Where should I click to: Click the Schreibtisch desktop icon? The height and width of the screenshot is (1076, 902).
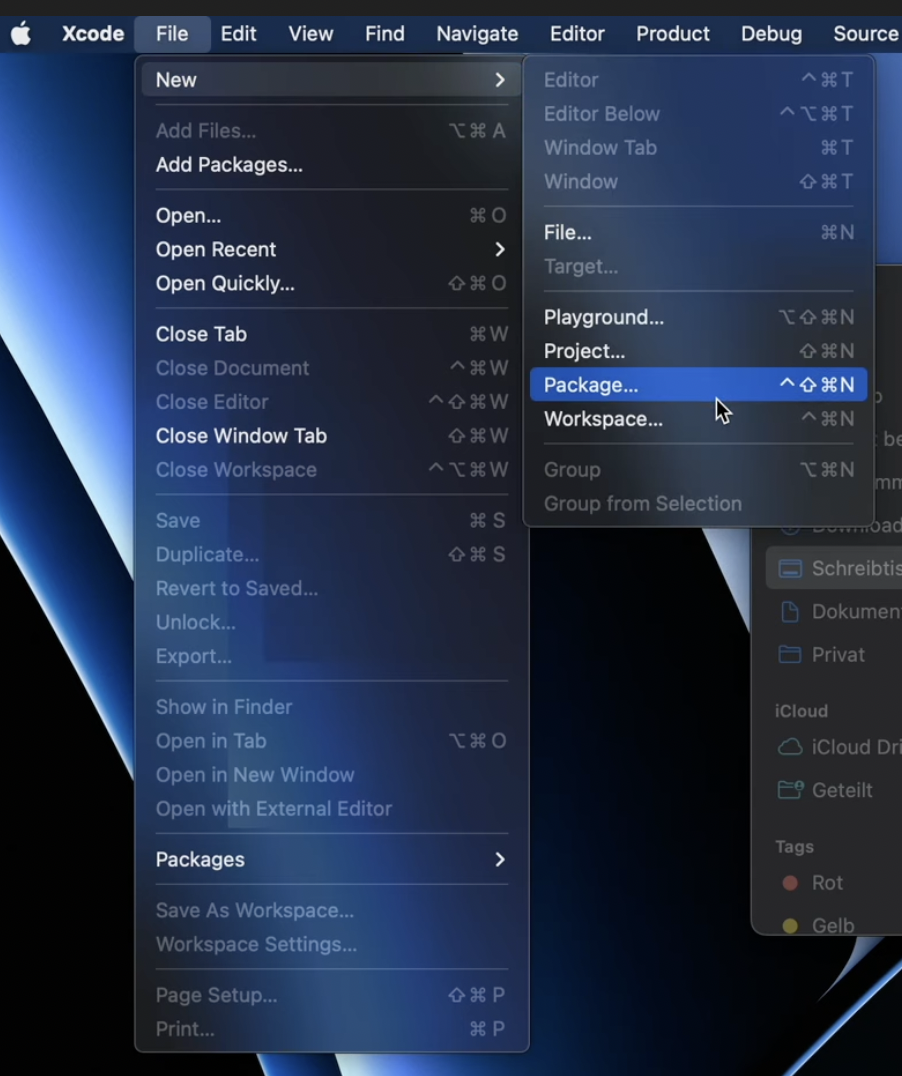pyautogui.click(x=790, y=569)
